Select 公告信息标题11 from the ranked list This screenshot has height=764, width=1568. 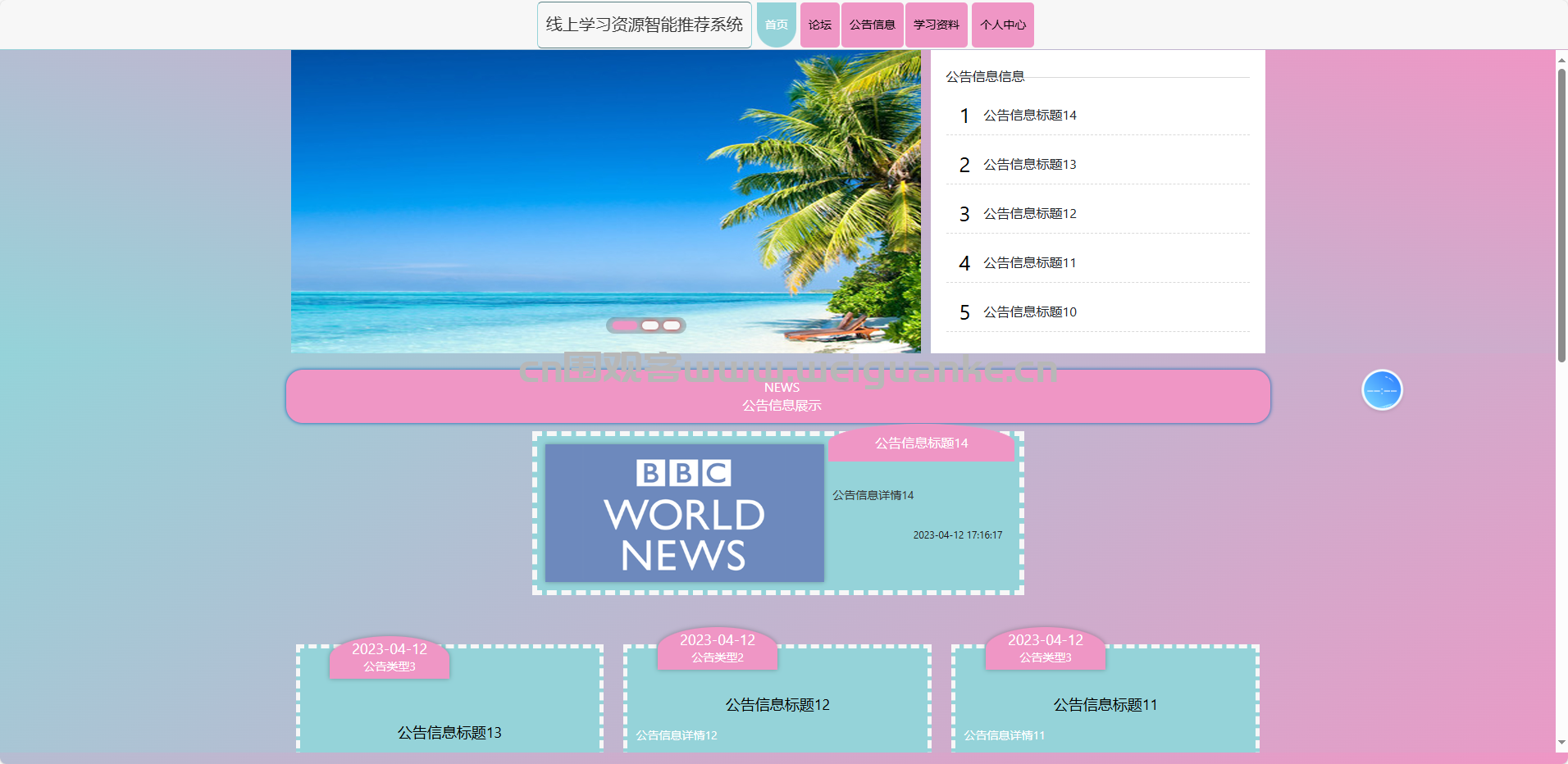(x=1029, y=263)
